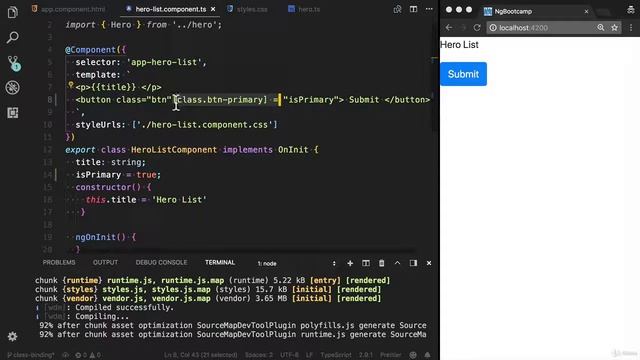Click the 'Ln 8, Col 43' cursor position indicator
Viewport: 640px width, 360px height.
tap(201, 355)
